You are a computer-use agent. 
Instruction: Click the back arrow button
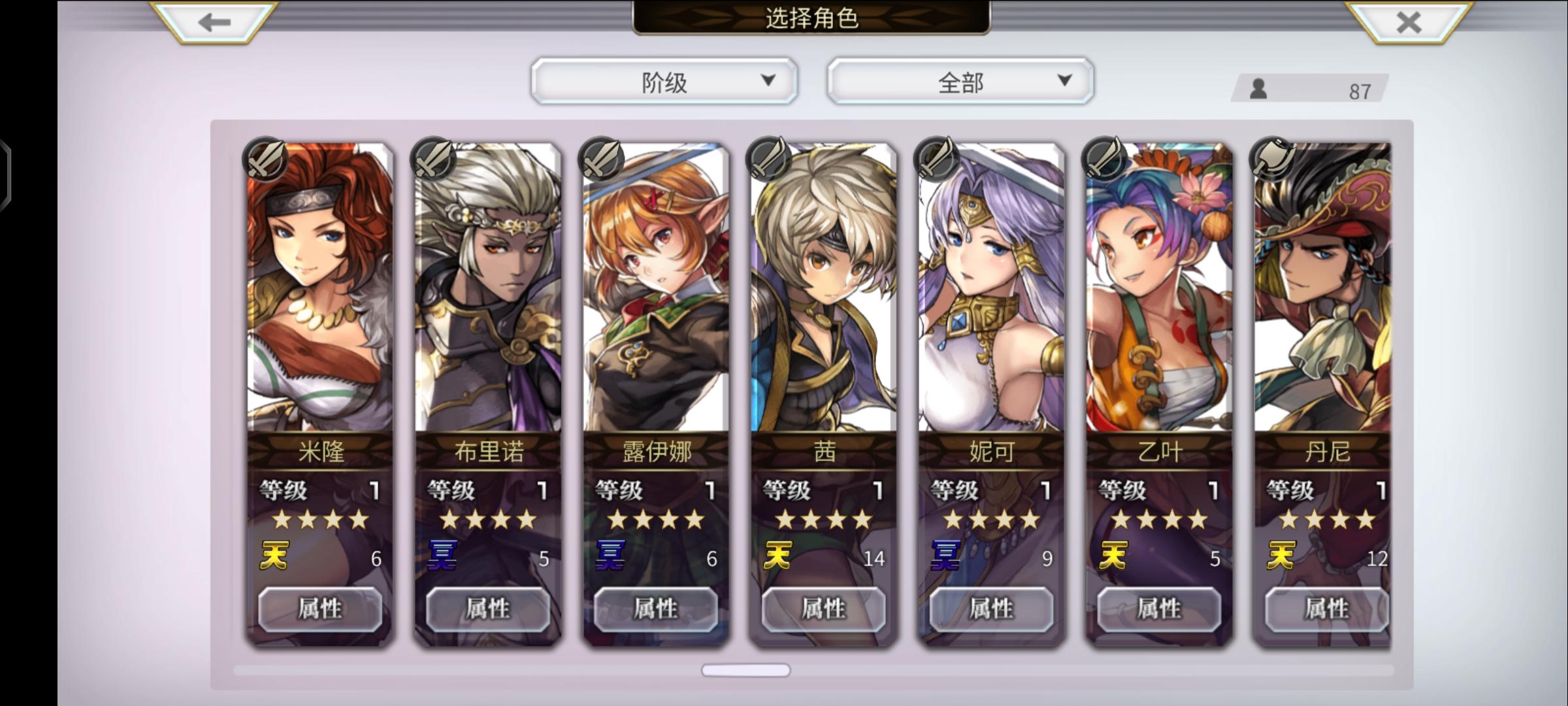point(214,22)
